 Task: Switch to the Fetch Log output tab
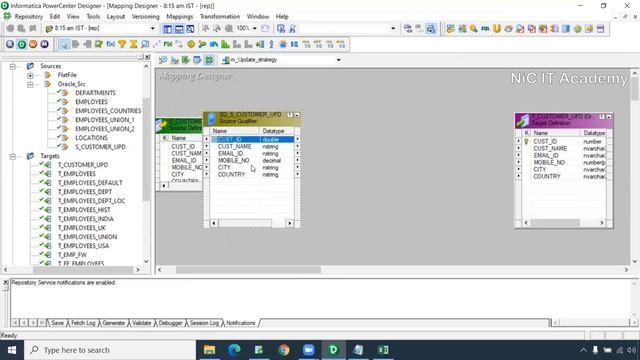pos(83,323)
